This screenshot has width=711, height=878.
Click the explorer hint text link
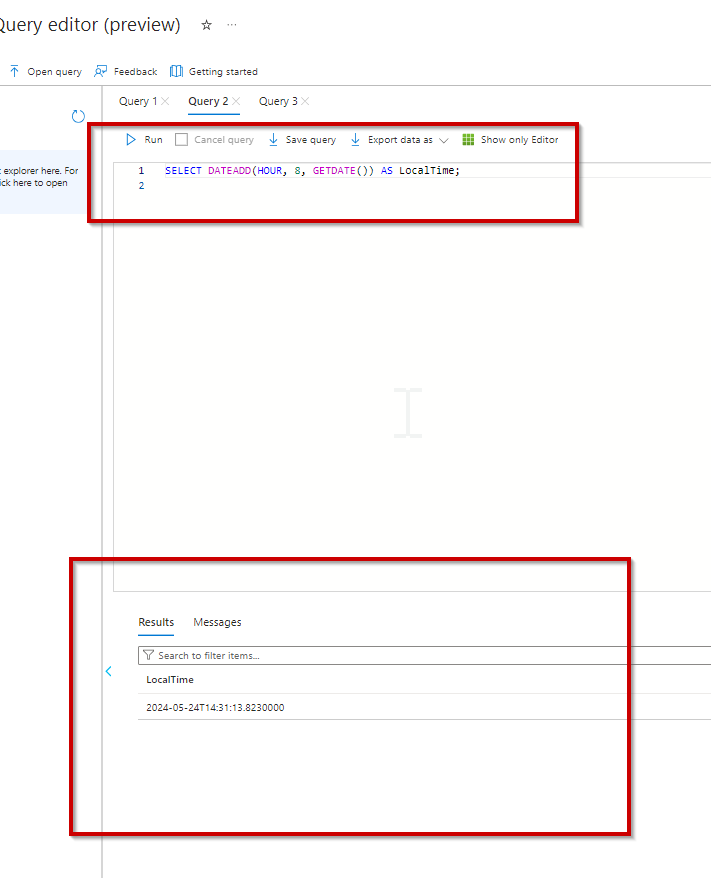[x=39, y=176]
